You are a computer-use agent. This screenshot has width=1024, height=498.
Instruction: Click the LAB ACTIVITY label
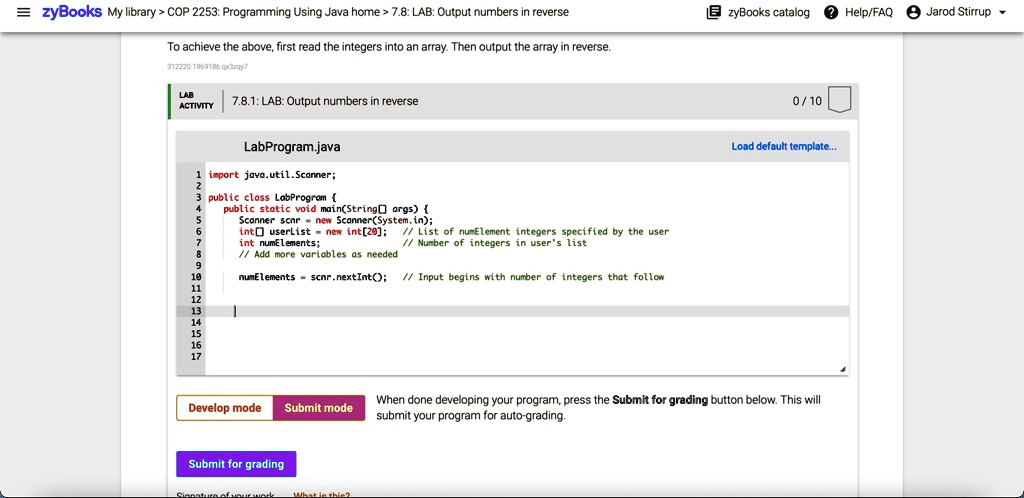[196, 101]
